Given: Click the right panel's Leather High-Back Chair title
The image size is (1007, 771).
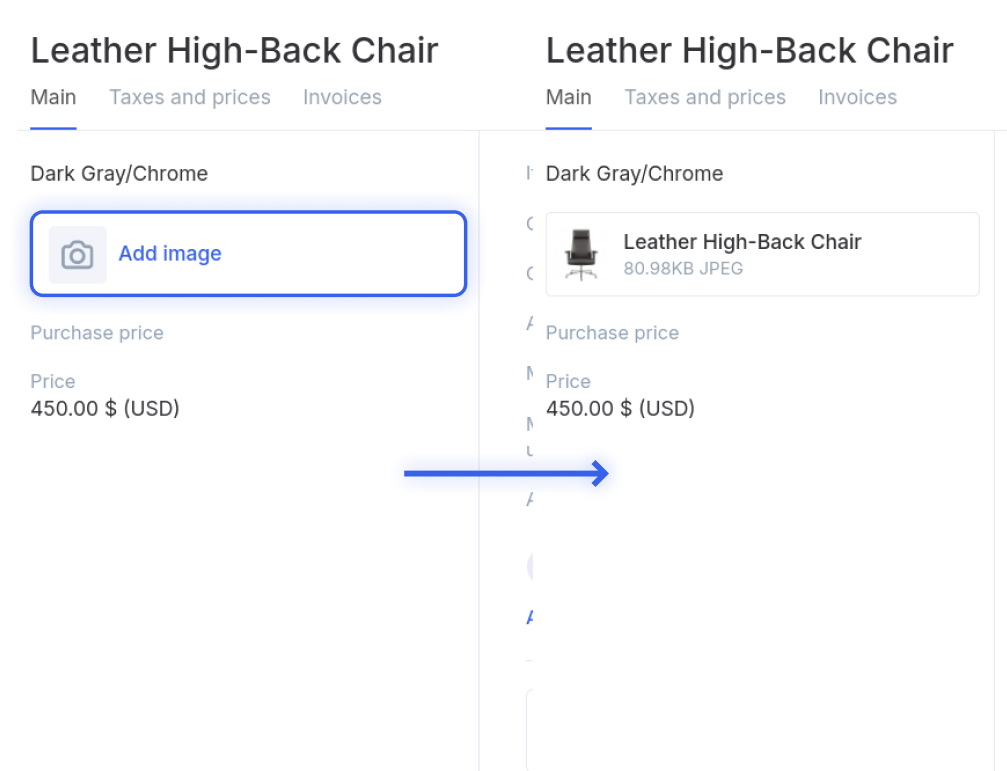Looking at the screenshot, I should [x=749, y=51].
